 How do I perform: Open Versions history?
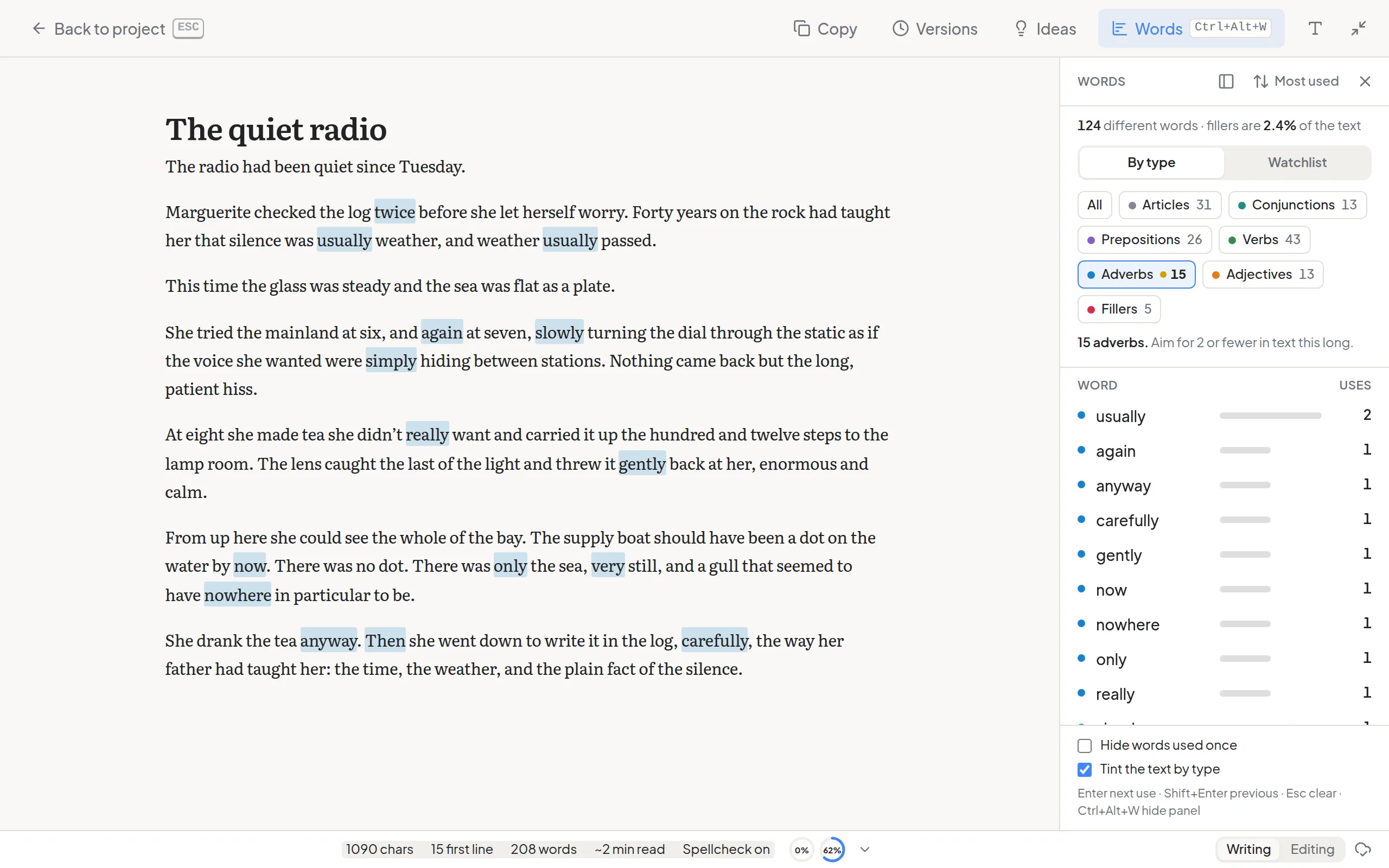pyautogui.click(x=935, y=29)
